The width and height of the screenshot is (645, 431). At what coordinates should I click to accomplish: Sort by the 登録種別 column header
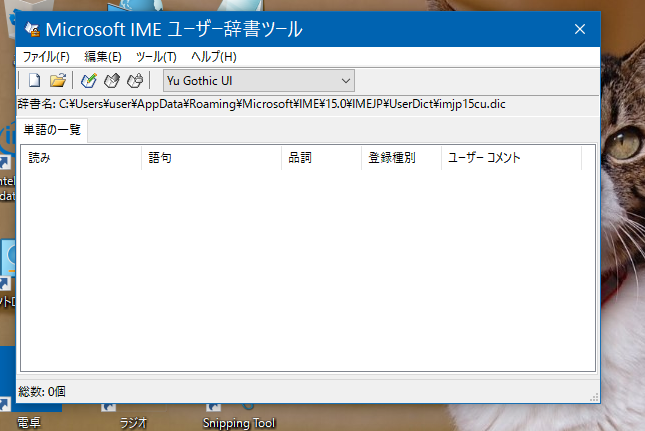[x=401, y=158]
